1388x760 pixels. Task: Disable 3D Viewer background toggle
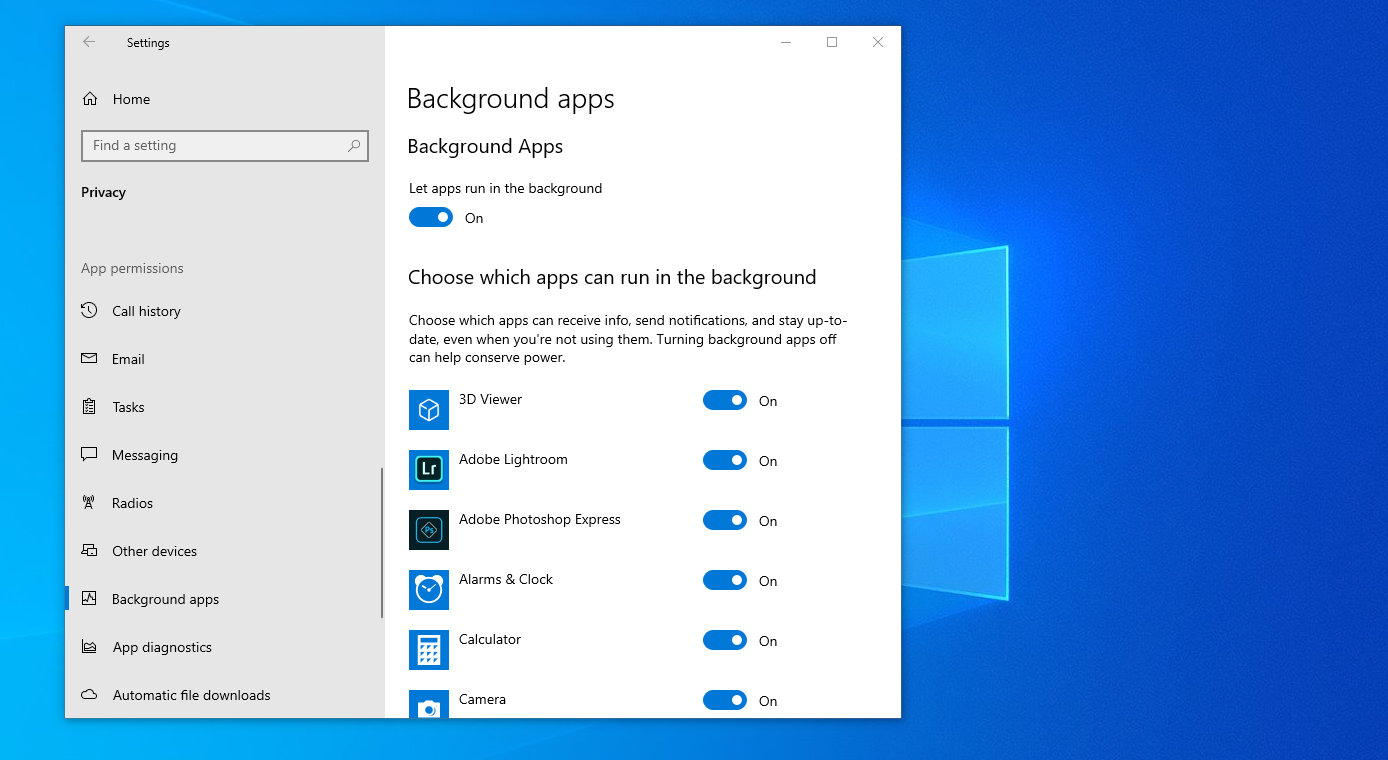[x=725, y=401]
